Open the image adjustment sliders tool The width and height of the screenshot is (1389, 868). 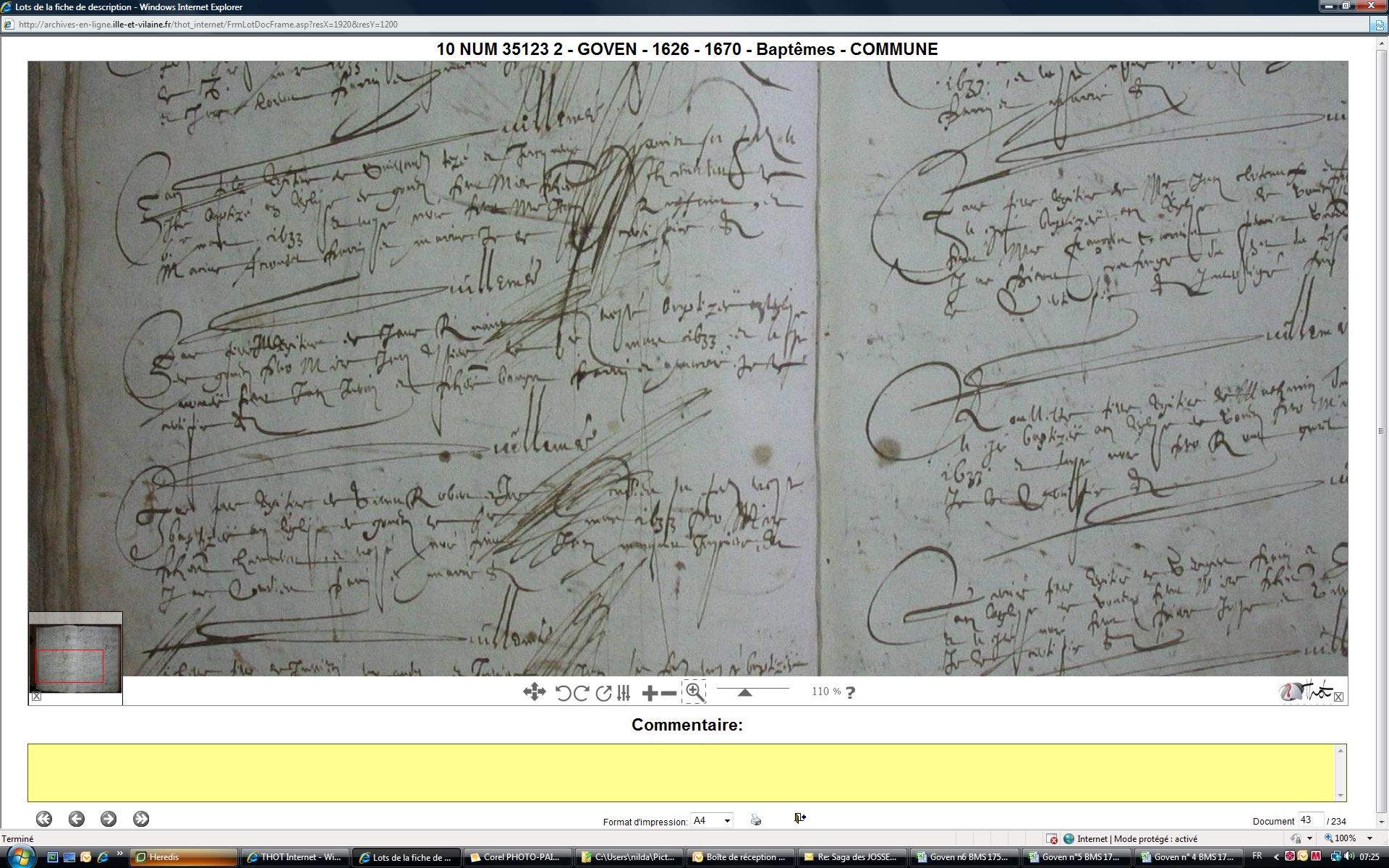[624, 693]
